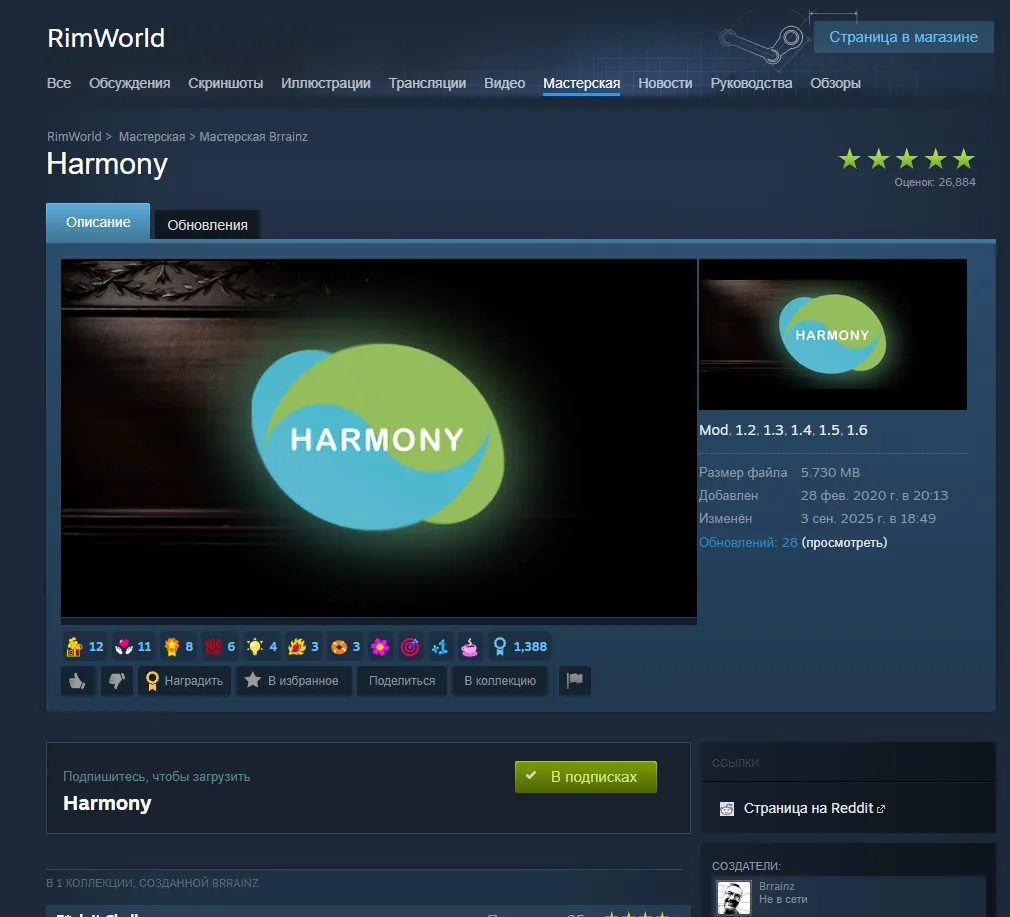Select the Мастерская hub tab

[x=581, y=83]
